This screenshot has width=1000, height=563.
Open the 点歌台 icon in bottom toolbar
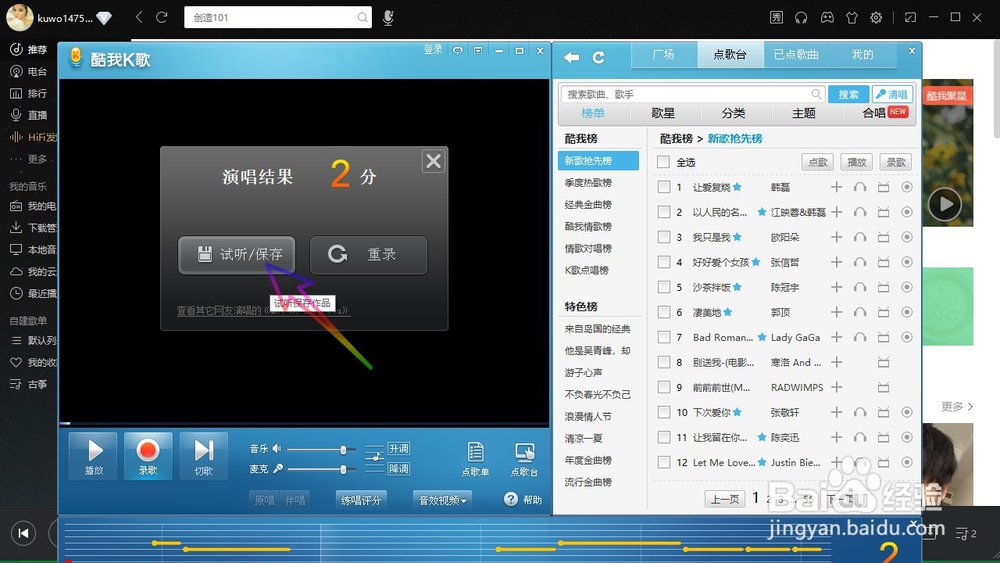pos(524,459)
